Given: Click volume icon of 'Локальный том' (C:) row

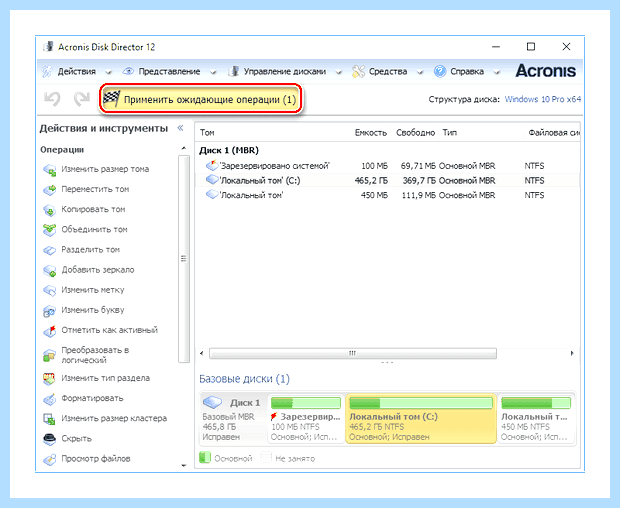Looking at the screenshot, I should (x=212, y=180).
